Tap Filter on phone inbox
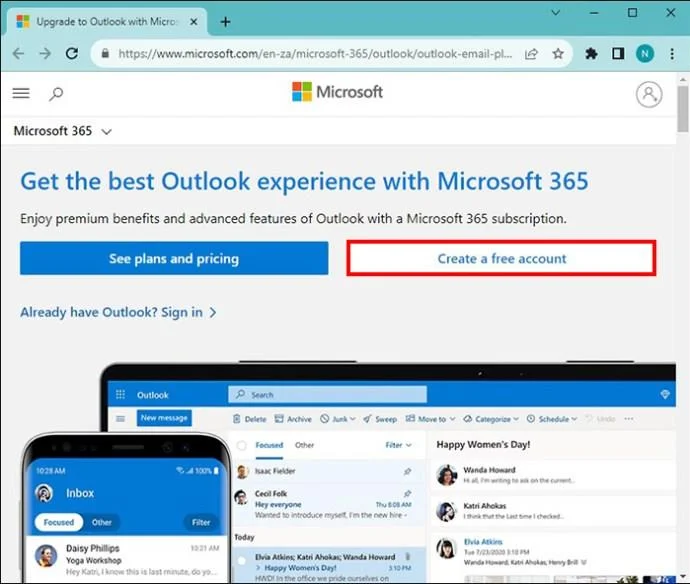Image resolution: width=690 pixels, height=584 pixels. (x=201, y=522)
